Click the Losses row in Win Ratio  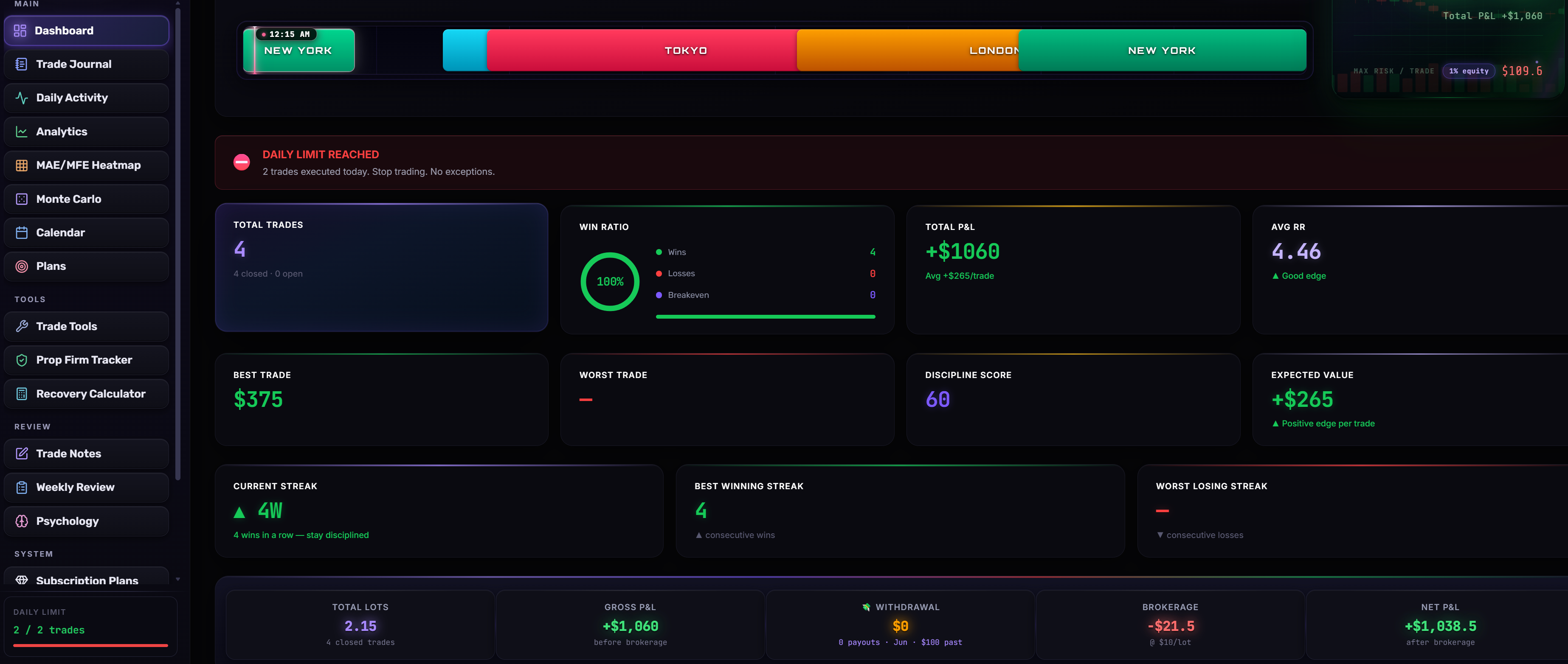(x=765, y=274)
